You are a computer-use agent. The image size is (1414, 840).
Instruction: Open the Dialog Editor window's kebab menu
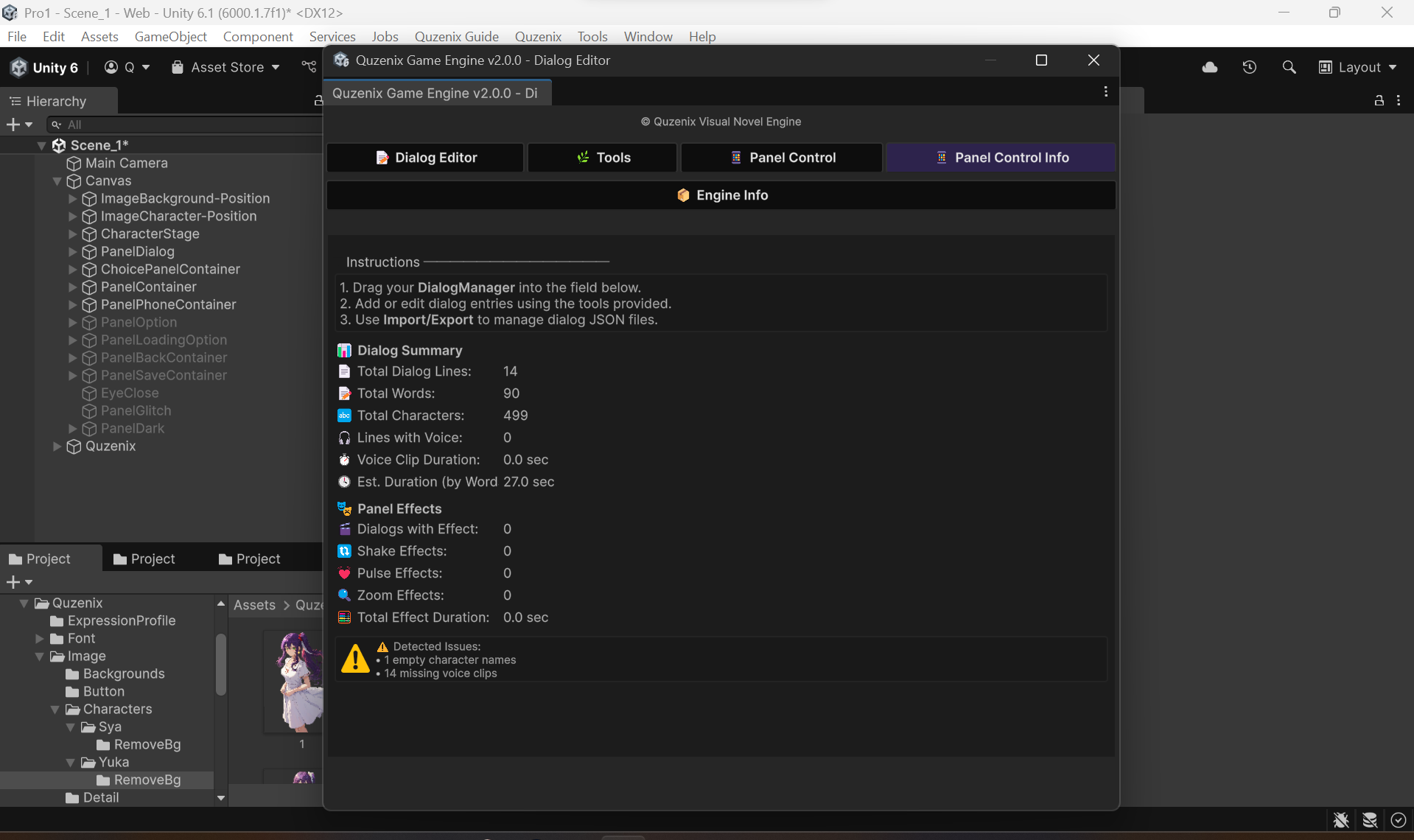pos(1105,91)
